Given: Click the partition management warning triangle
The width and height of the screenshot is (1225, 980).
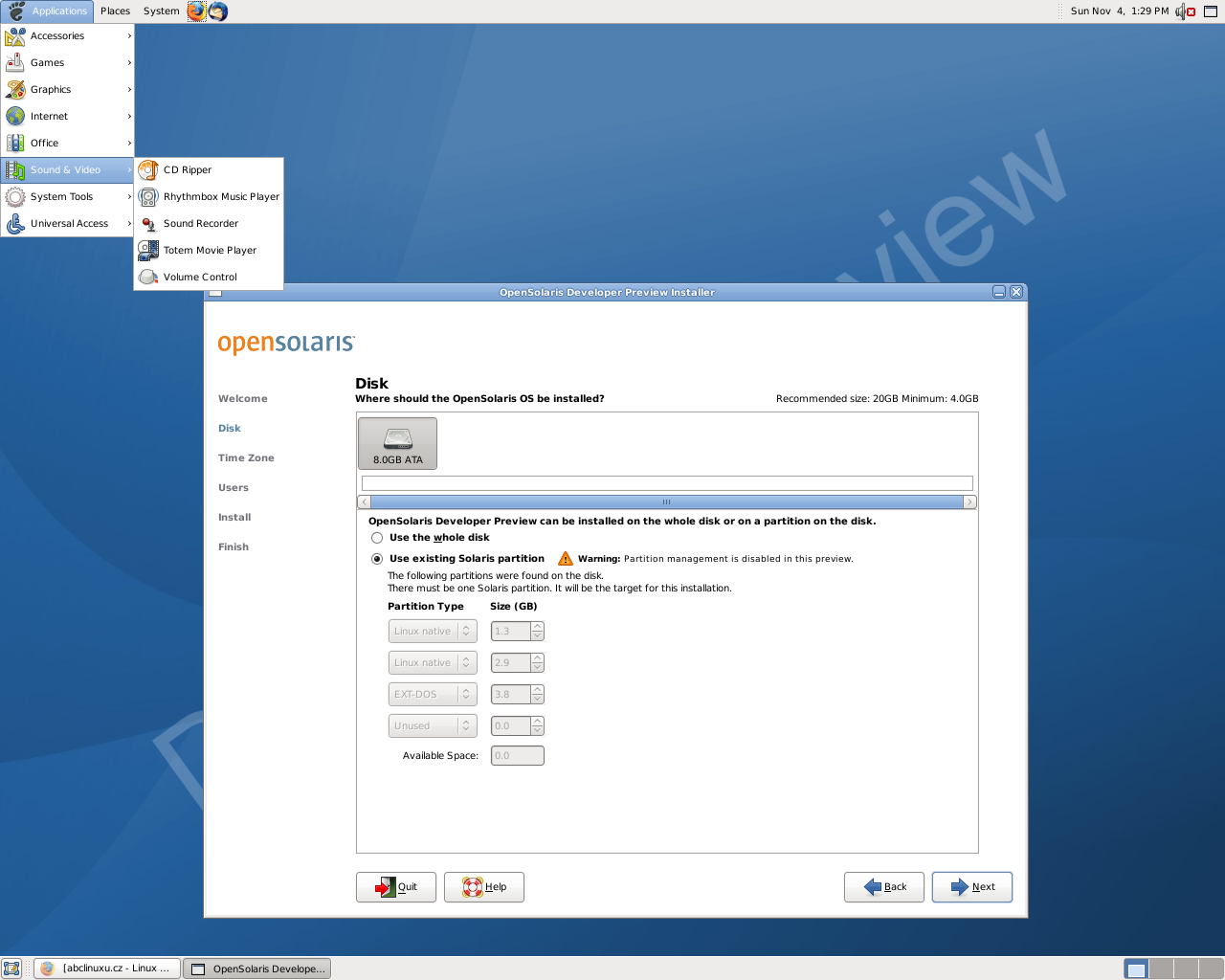Looking at the screenshot, I should [566, 559].
